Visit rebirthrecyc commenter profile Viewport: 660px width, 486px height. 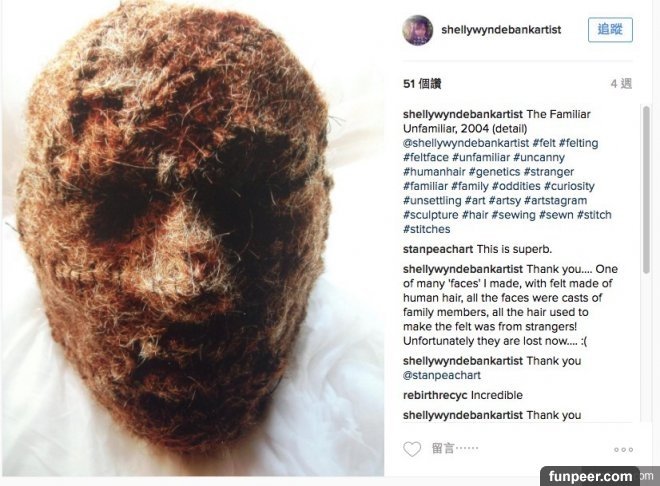[x=435, y=395]
